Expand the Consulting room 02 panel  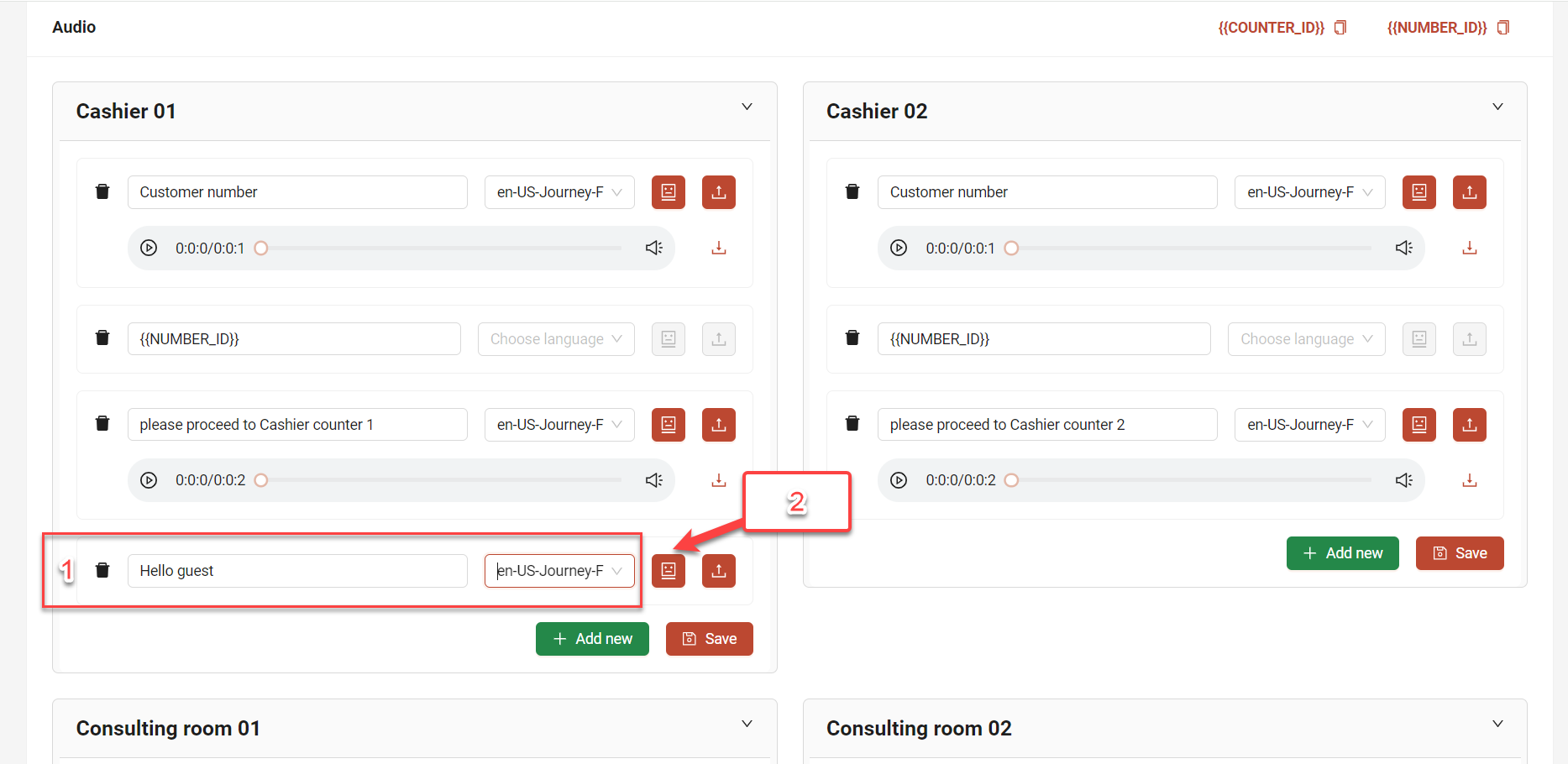(1497, 724)
